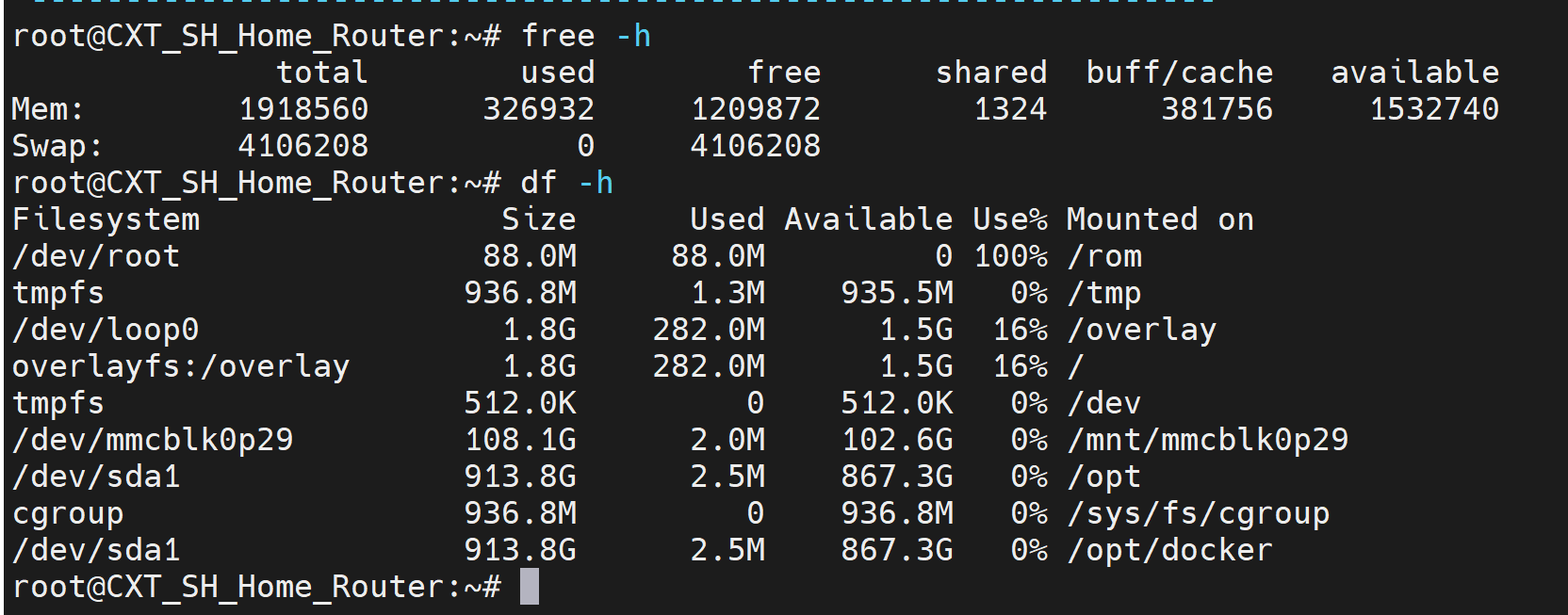Screen dimensions: 1568x615
Task: Select Mem free value 1209872
Action: click(x=756, y=109)
